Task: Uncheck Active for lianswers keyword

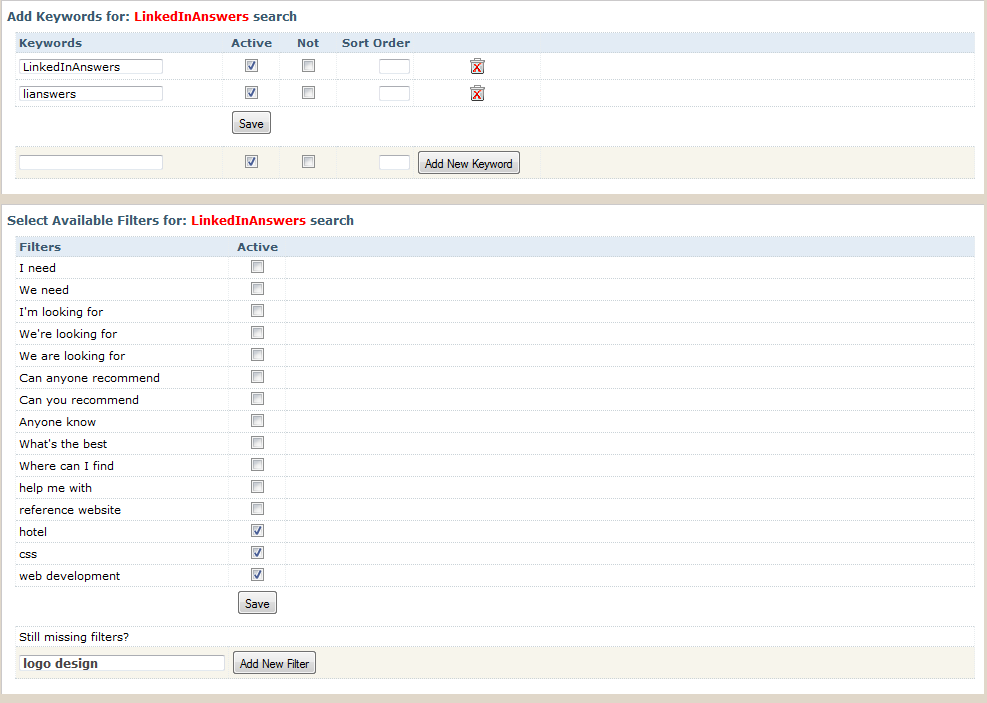Action: (x=251, y=93)
